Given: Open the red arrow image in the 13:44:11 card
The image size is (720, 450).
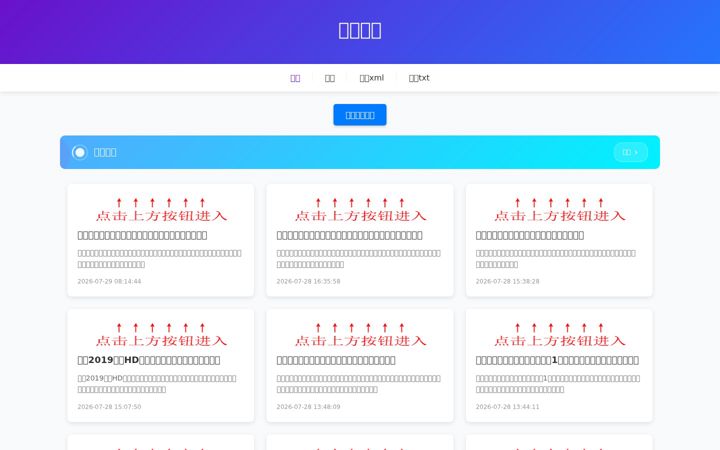Looking at the screenshot, I should tap(559, 335).
